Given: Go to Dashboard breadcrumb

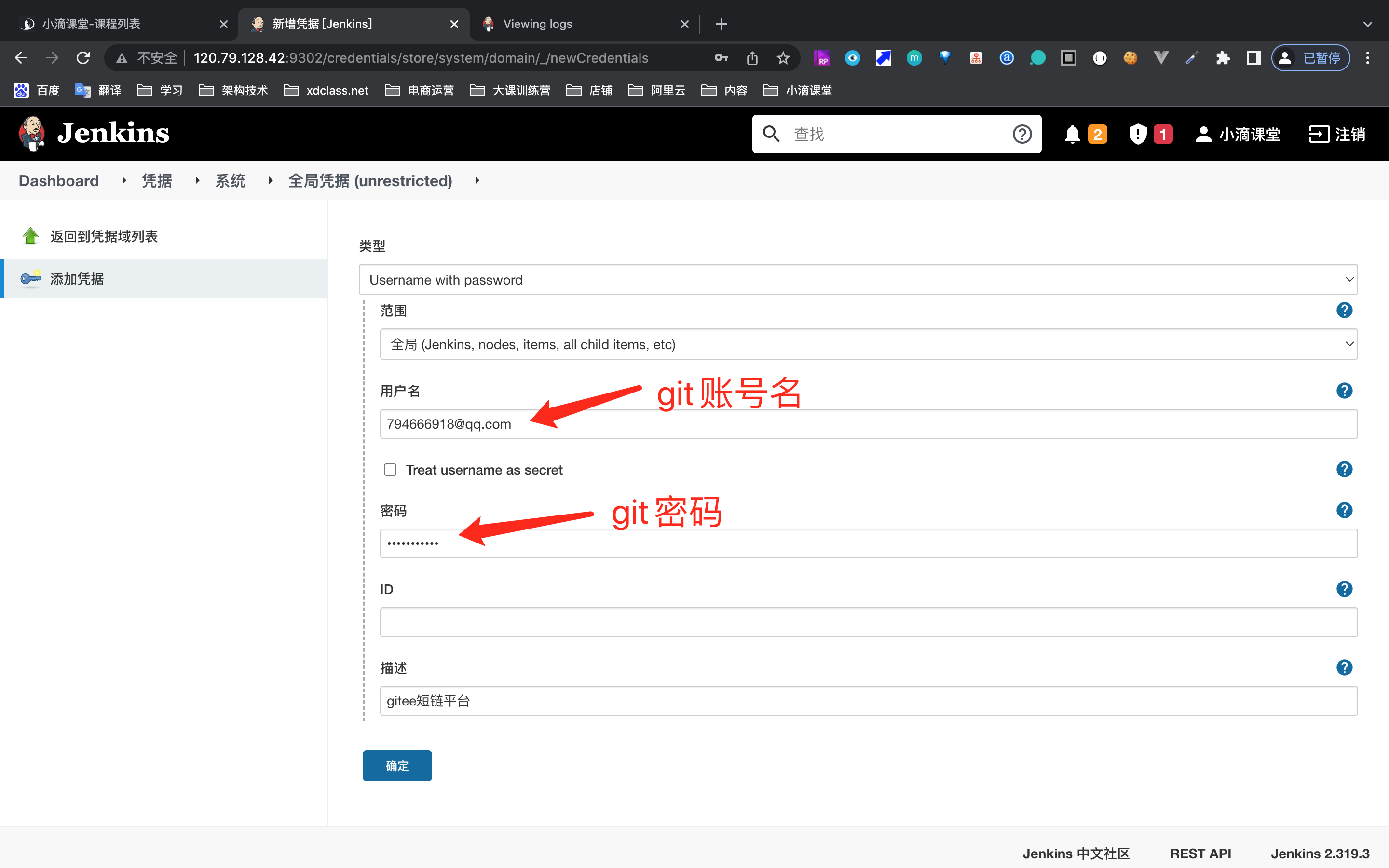Looking at the screenshot, I should coord(58,181).
